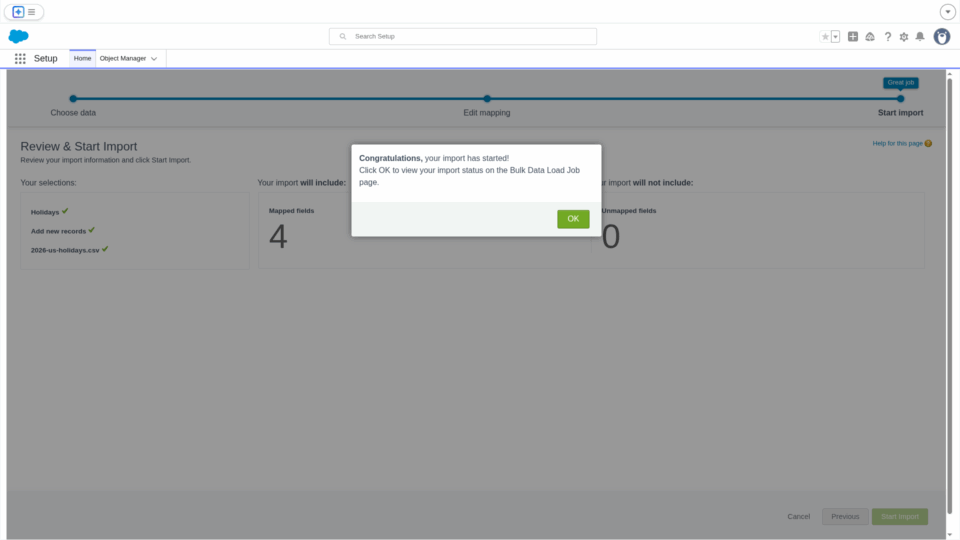
Task: Open the Object Manager tab
Action: tap(122, 58)
